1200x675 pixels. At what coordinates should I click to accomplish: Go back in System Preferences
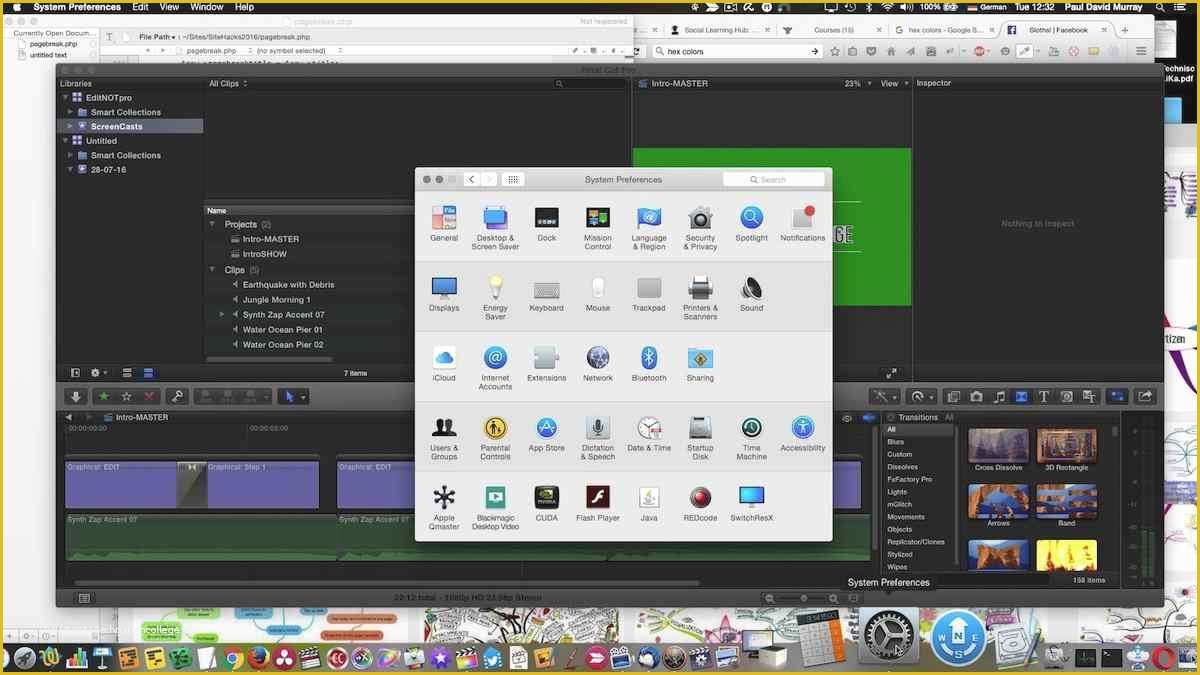[471, 179]
